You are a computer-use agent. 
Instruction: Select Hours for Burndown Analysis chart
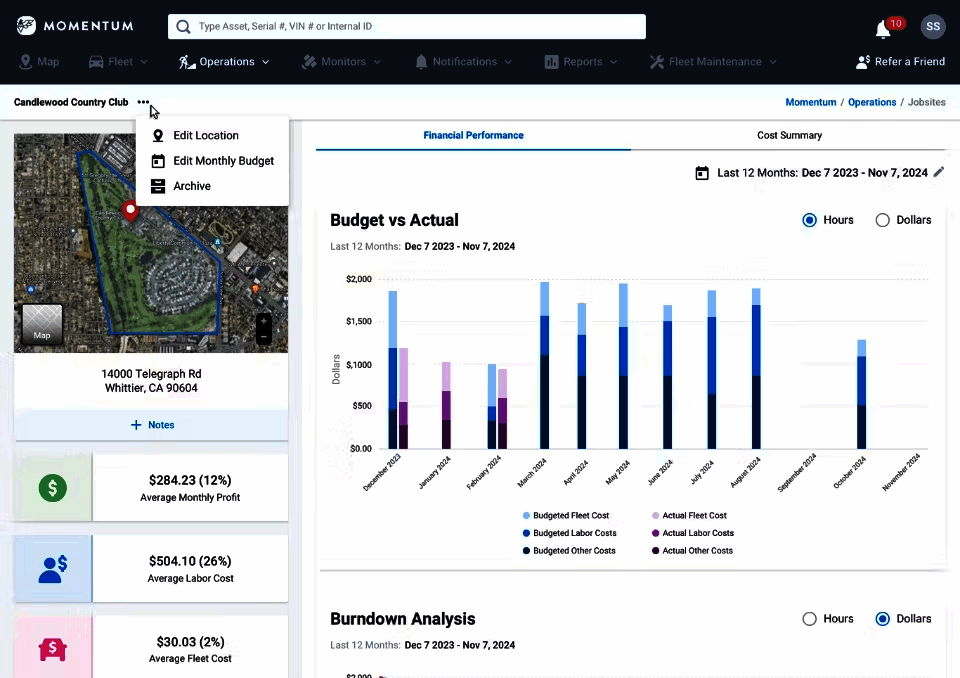[x=809, y=618]
